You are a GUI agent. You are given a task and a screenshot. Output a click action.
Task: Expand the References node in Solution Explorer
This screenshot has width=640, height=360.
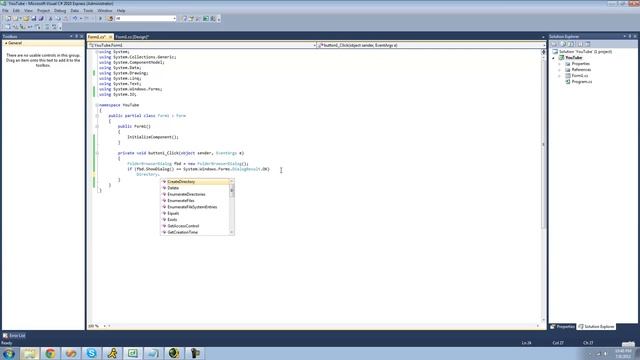point(560,70)
